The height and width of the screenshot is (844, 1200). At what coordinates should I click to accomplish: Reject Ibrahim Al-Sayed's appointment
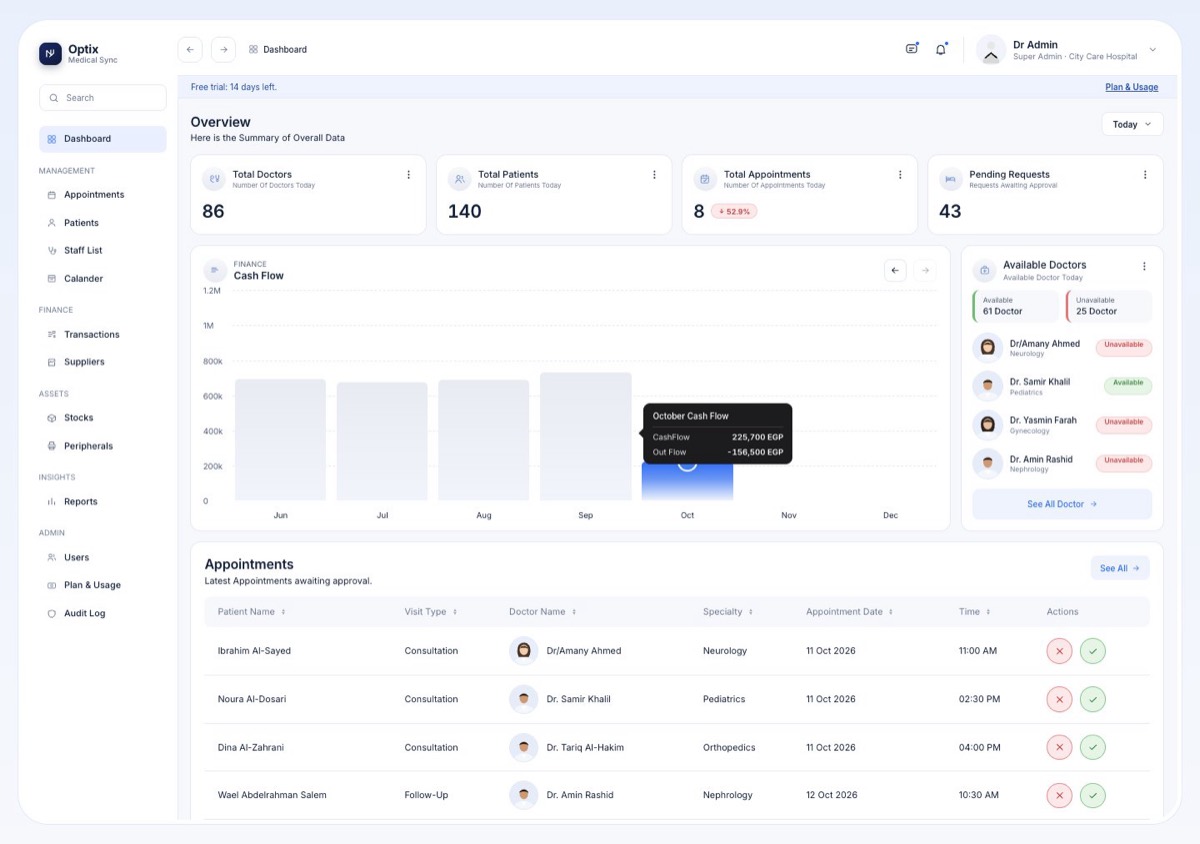point(1059,651)
